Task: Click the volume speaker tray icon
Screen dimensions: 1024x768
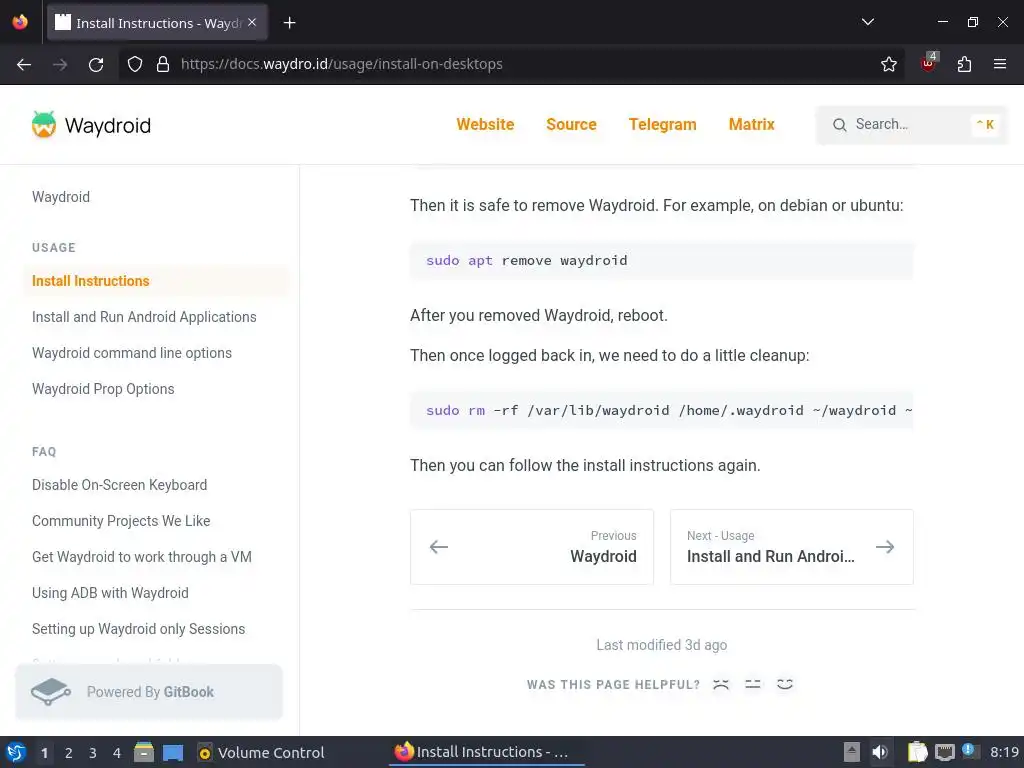Action: click(x=880, y=752)
